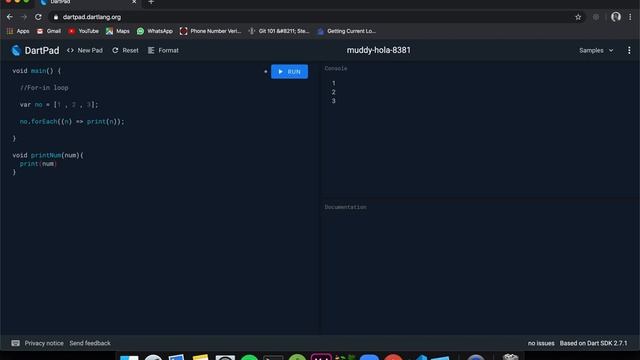
Task: Open the Chrome profile avatar
Action: pyautogui.click(x=616, y=17)
